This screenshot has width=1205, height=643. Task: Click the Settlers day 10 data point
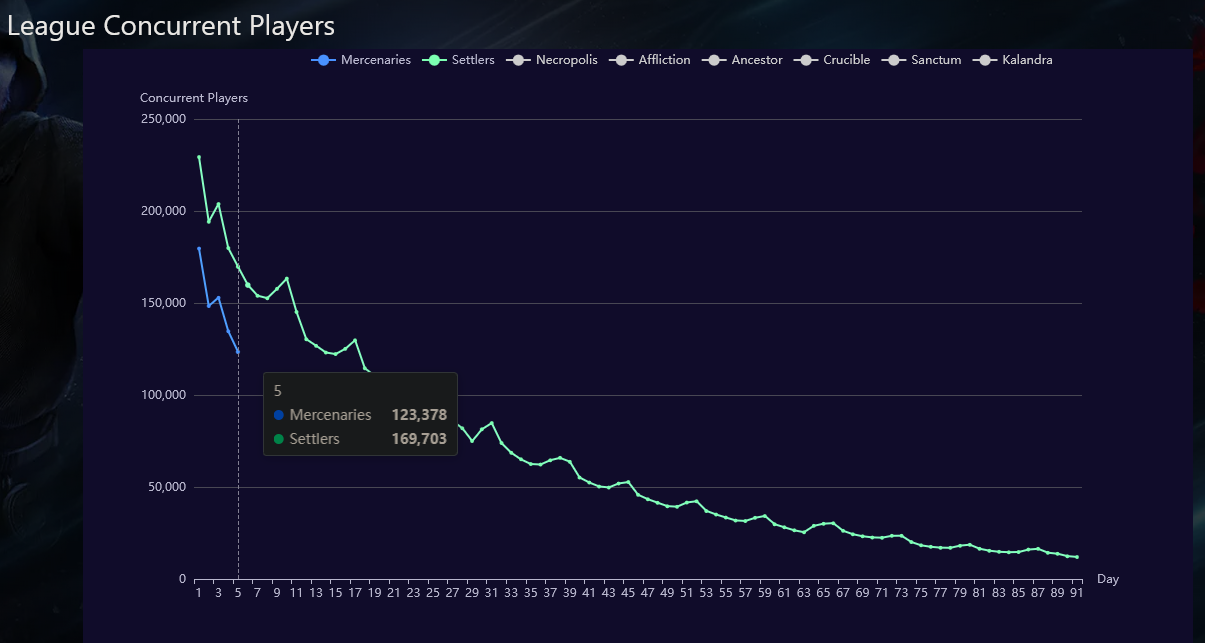[x=287, y=279]
